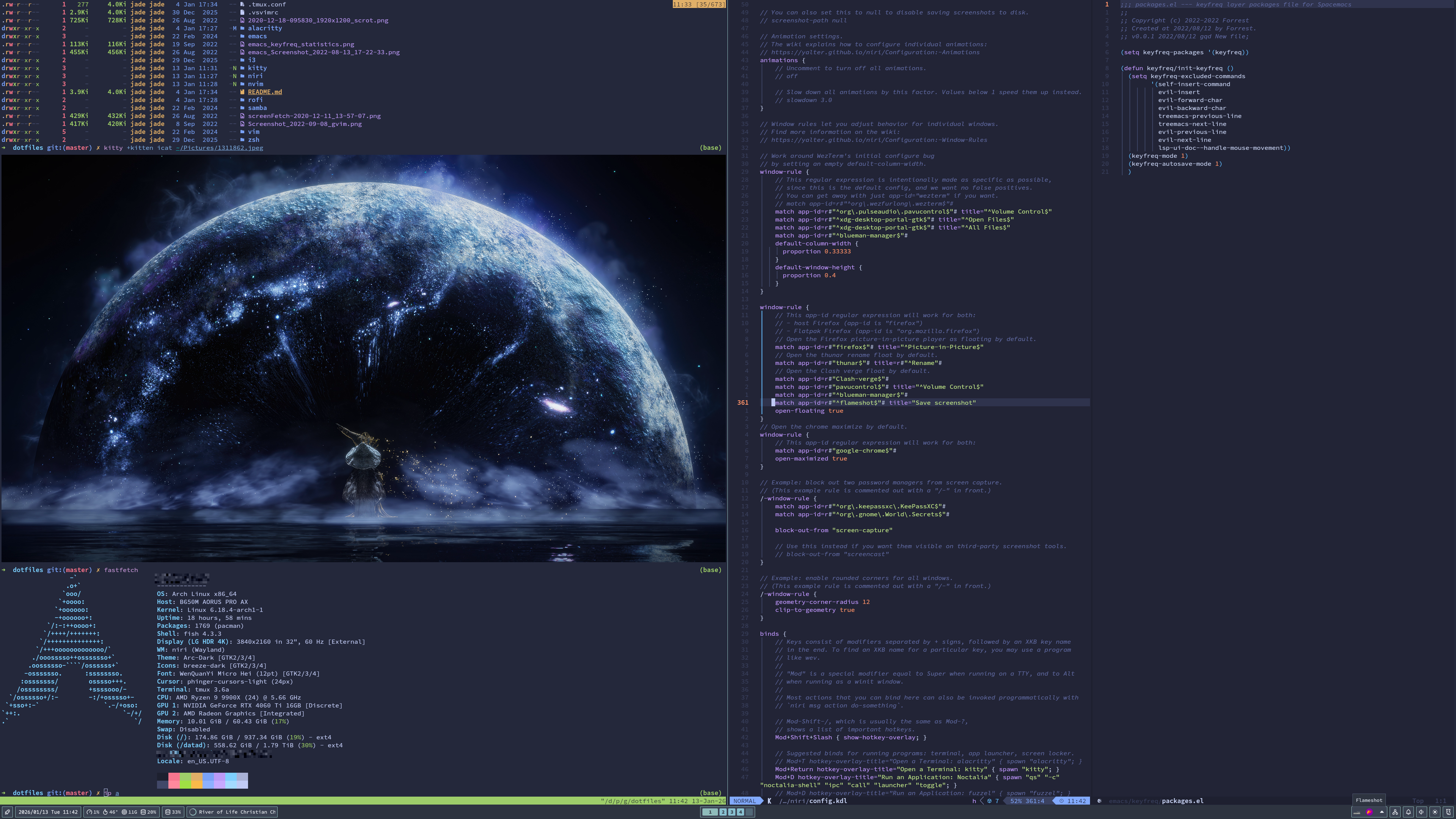Click the volume speaker icon

pos(1421,812)
